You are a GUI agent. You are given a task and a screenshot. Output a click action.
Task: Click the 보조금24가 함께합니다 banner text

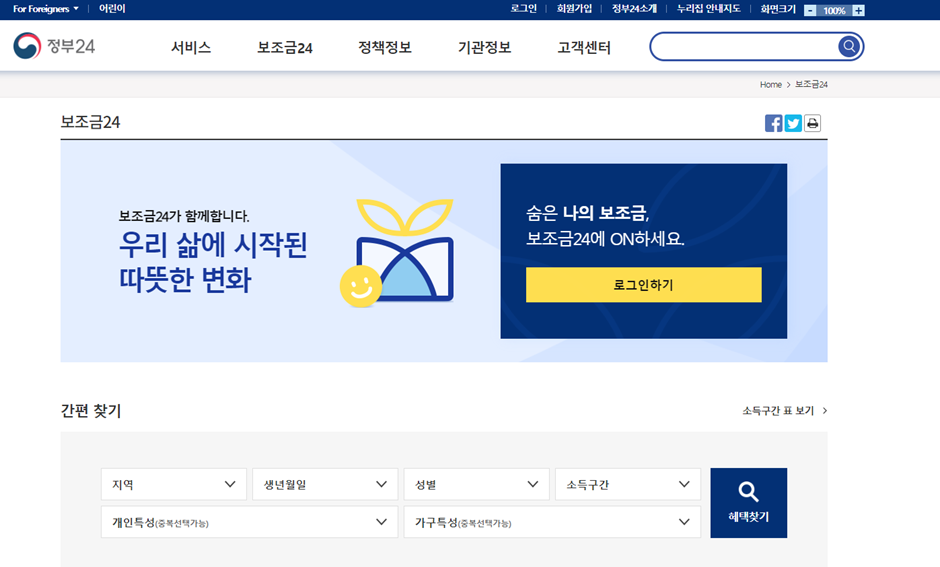184,216
